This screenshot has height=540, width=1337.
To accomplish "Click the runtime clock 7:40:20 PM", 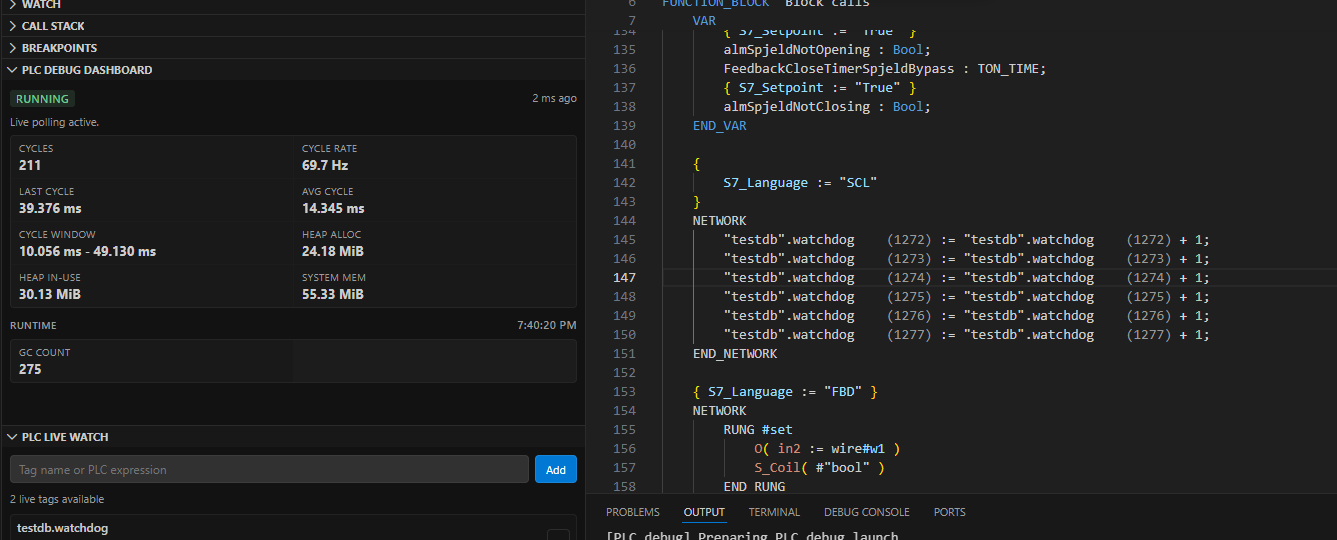I will click(547, 326).
